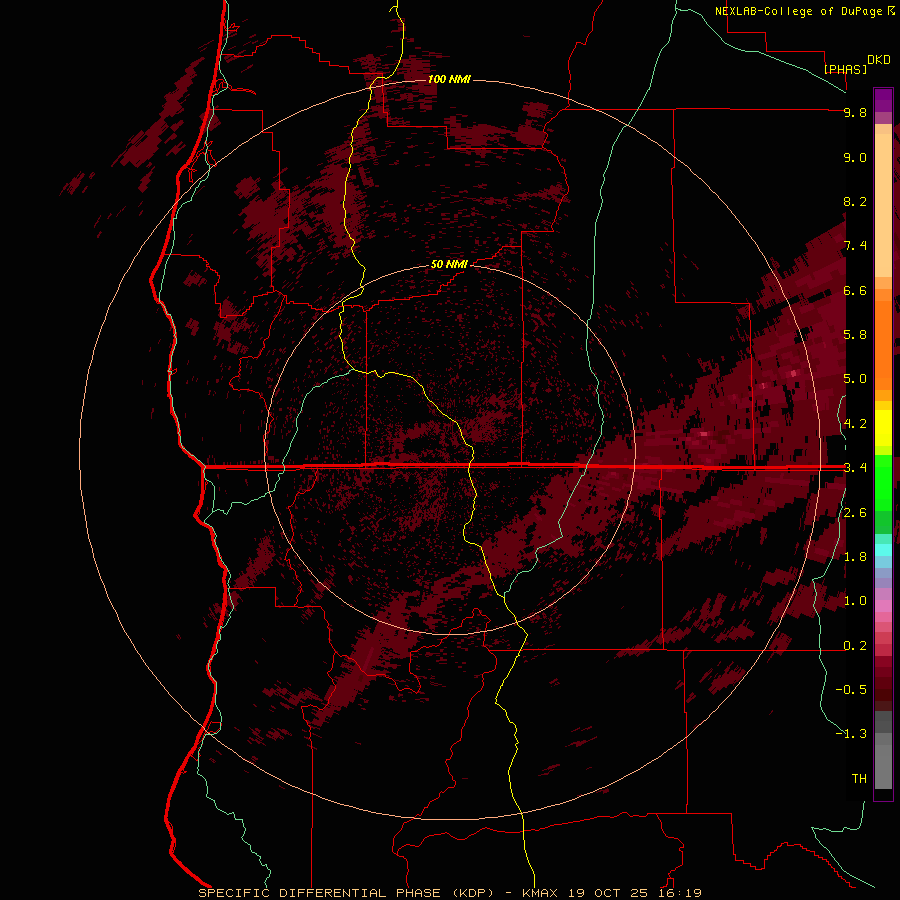900x900 pixels.
Task: Click the 4.2 scale value
Action: pos(855,424)
